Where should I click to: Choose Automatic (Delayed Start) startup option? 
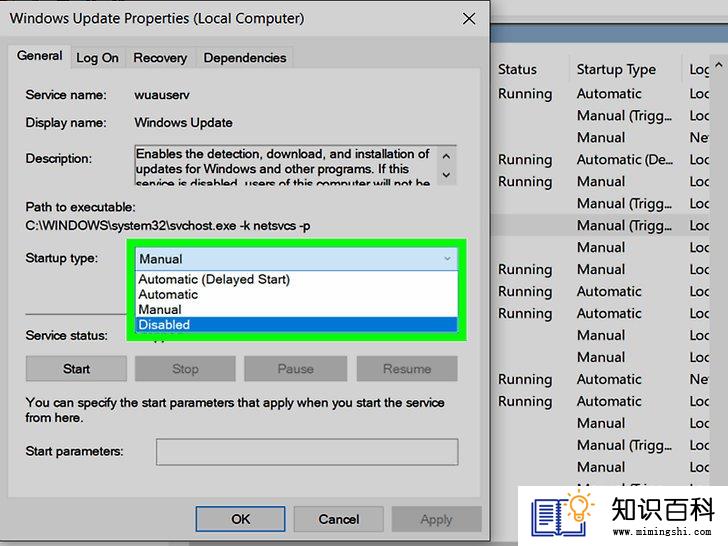297,280
